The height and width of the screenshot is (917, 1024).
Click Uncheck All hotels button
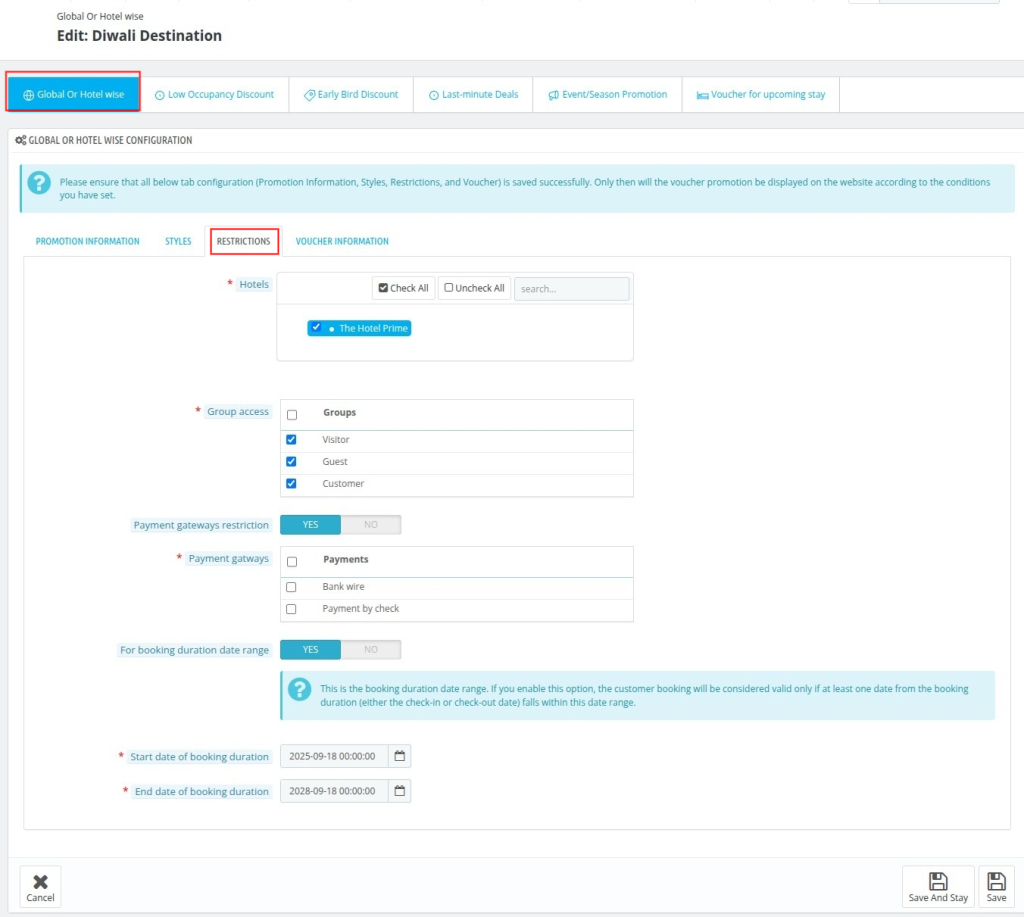(x=474, y=288)
